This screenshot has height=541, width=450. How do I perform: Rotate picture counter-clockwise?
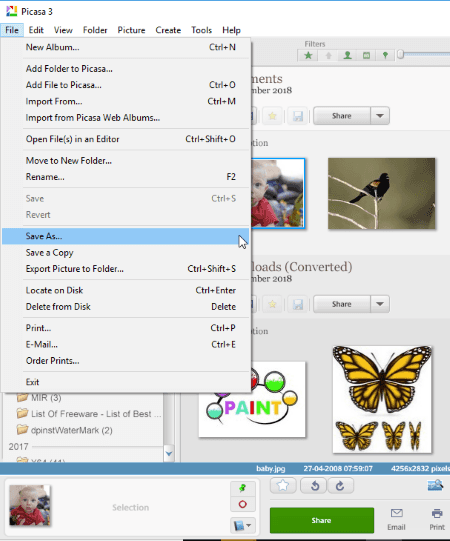coord(314,486)
